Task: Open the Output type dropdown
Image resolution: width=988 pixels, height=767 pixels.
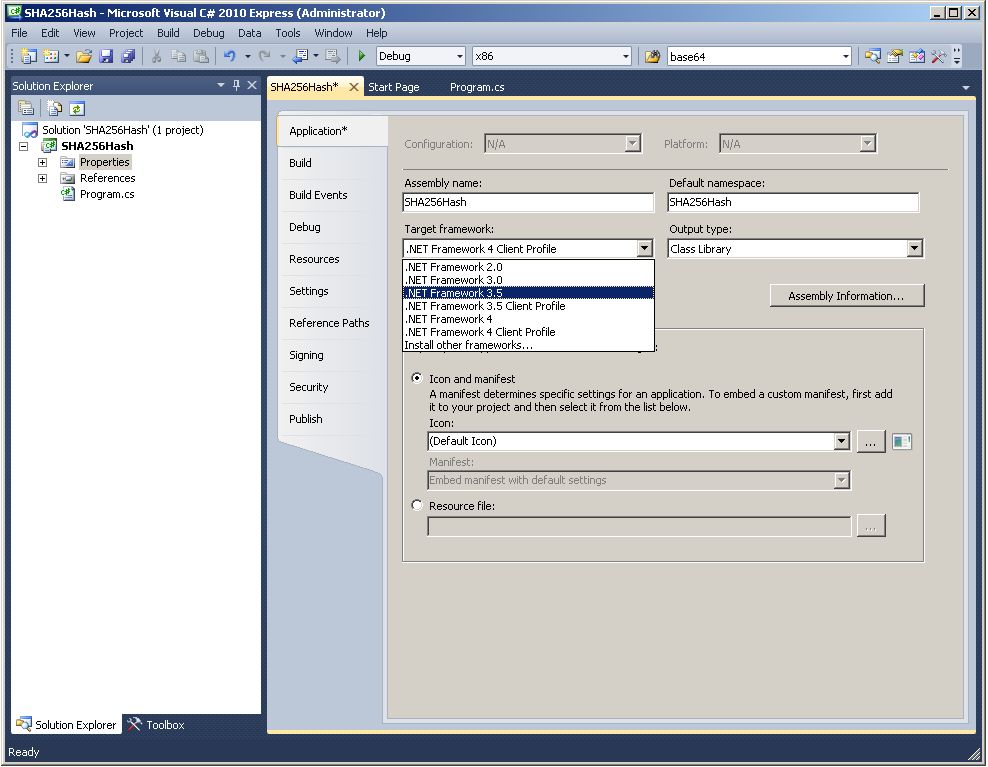Action: click(914, 249)
